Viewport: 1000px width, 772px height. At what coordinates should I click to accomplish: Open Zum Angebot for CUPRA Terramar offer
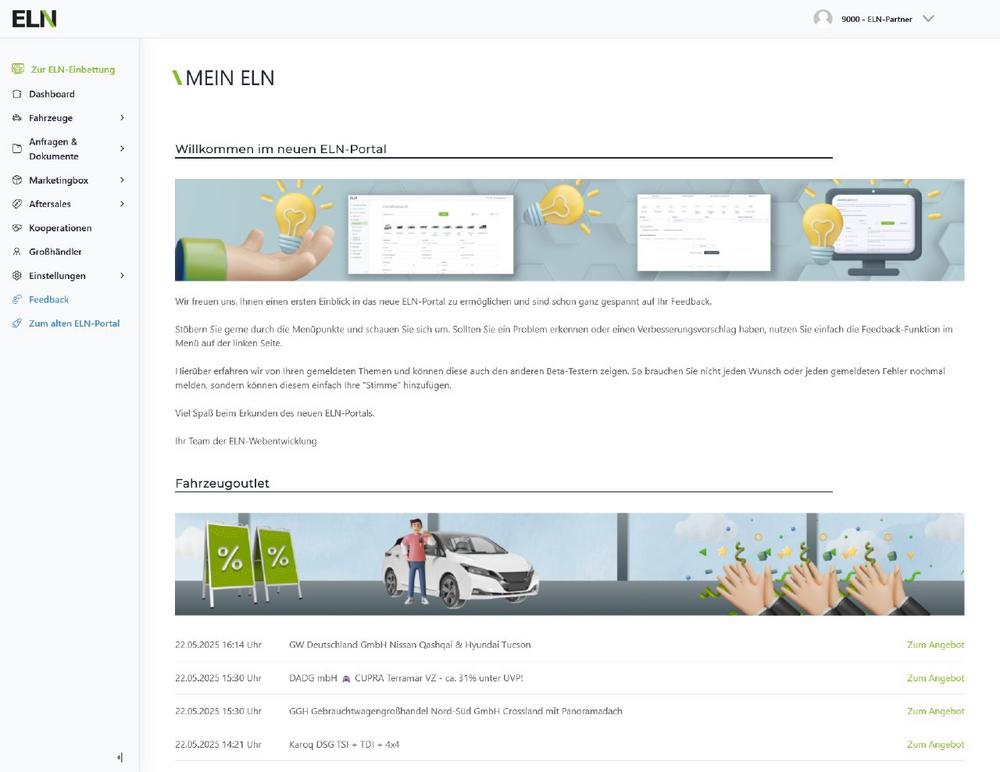pyautogui.click(x=935, y=678)
